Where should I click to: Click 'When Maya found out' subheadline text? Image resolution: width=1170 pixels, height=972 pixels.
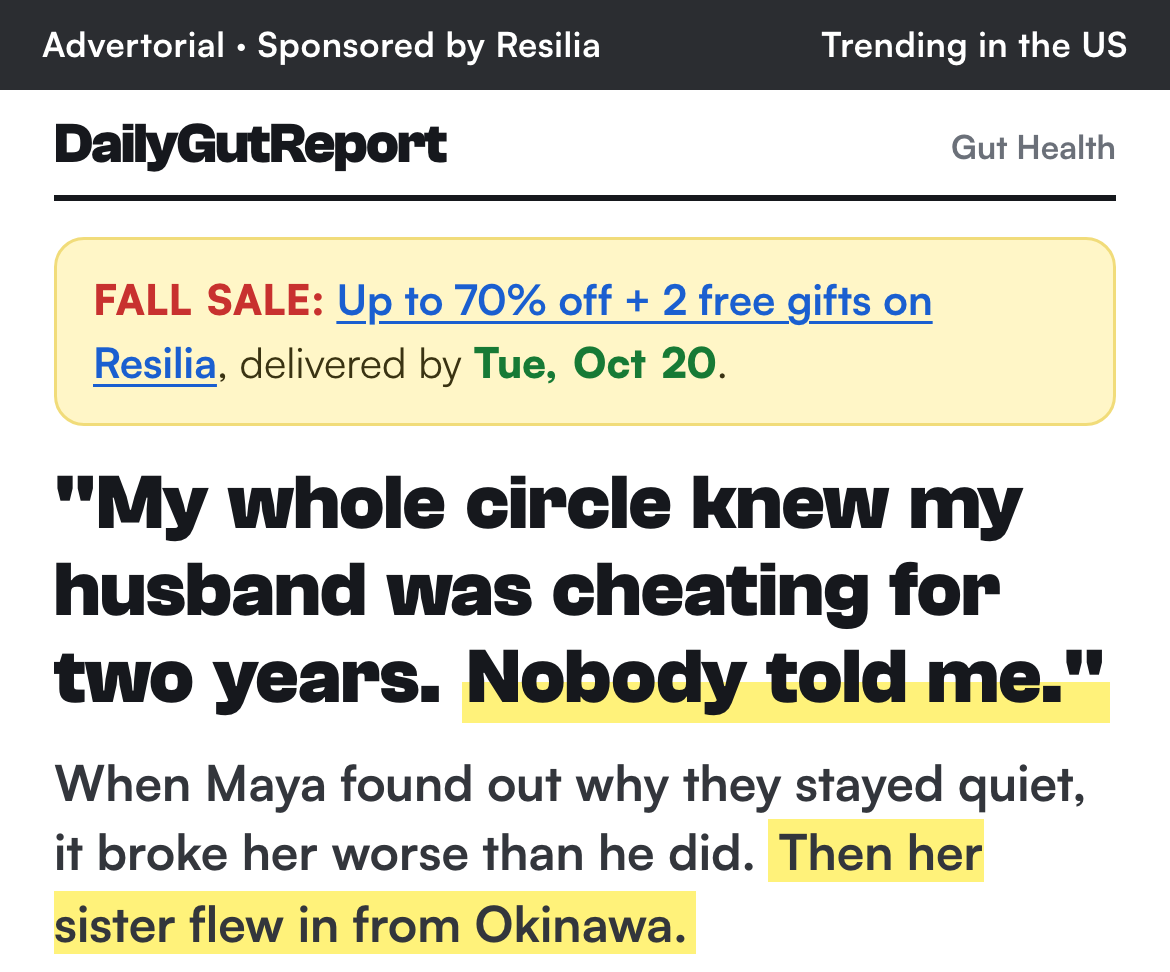point(308,786)
